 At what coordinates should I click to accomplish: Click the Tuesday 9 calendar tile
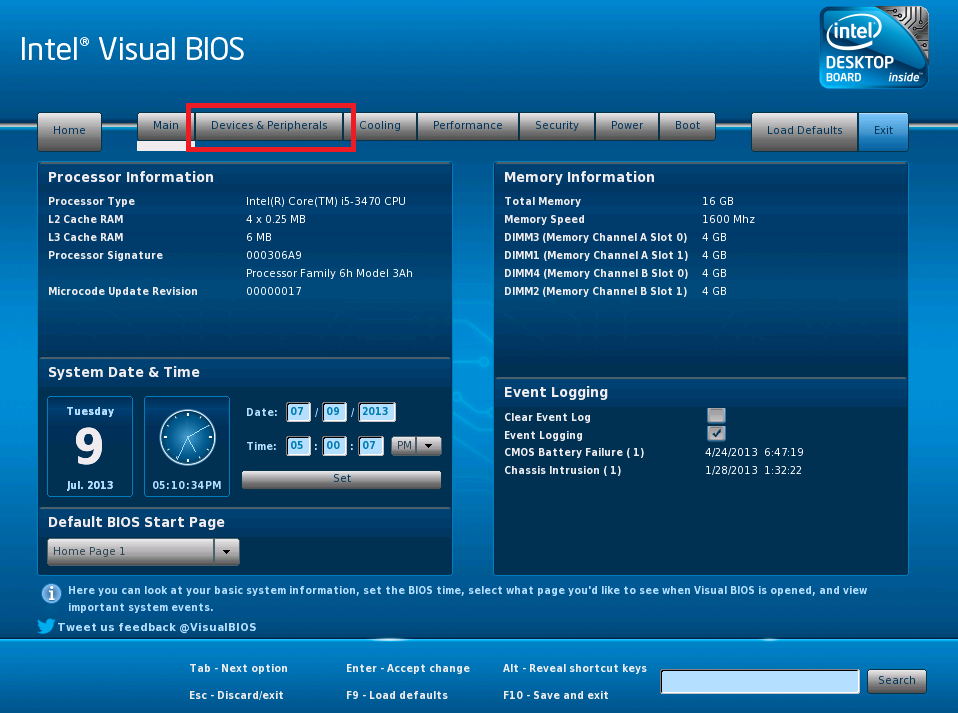tap(90, 447)
